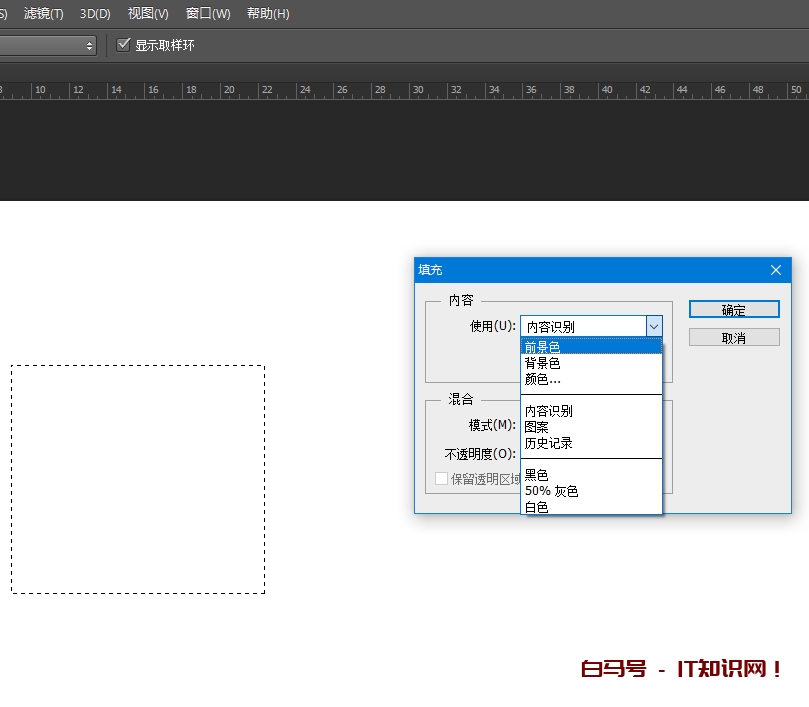The height and width of the screenshot is (707, 809).
Task: Select 前景色 from the dropdown list
Action: pos(542,347)
